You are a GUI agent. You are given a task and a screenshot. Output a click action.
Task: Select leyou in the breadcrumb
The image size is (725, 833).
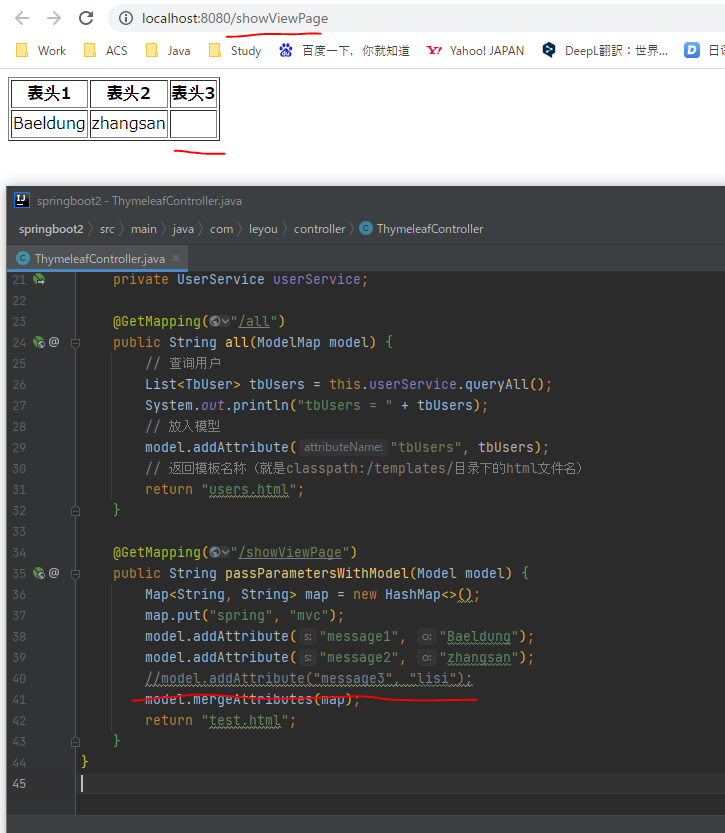tap(263, 229)
